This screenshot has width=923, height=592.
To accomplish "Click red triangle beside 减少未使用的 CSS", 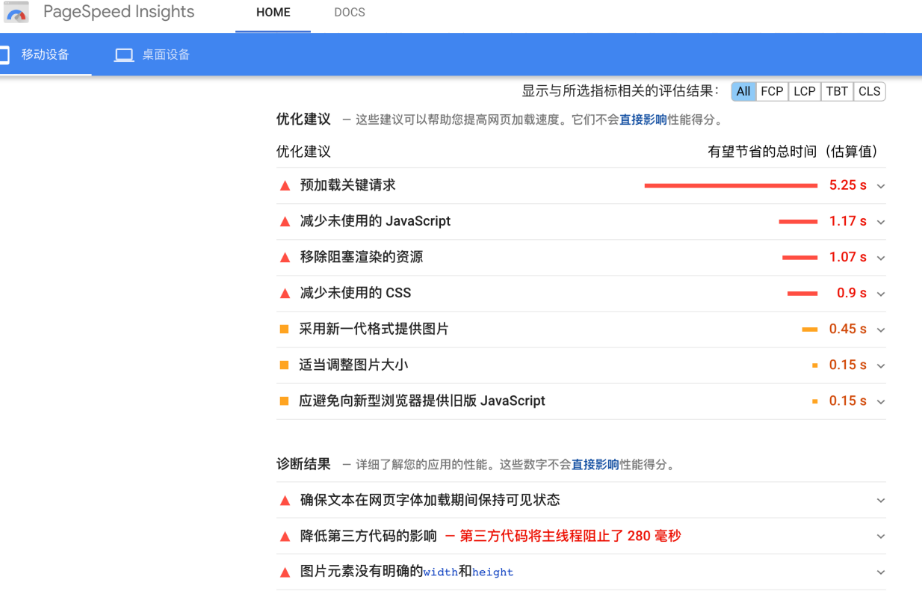I will (285, 294).
